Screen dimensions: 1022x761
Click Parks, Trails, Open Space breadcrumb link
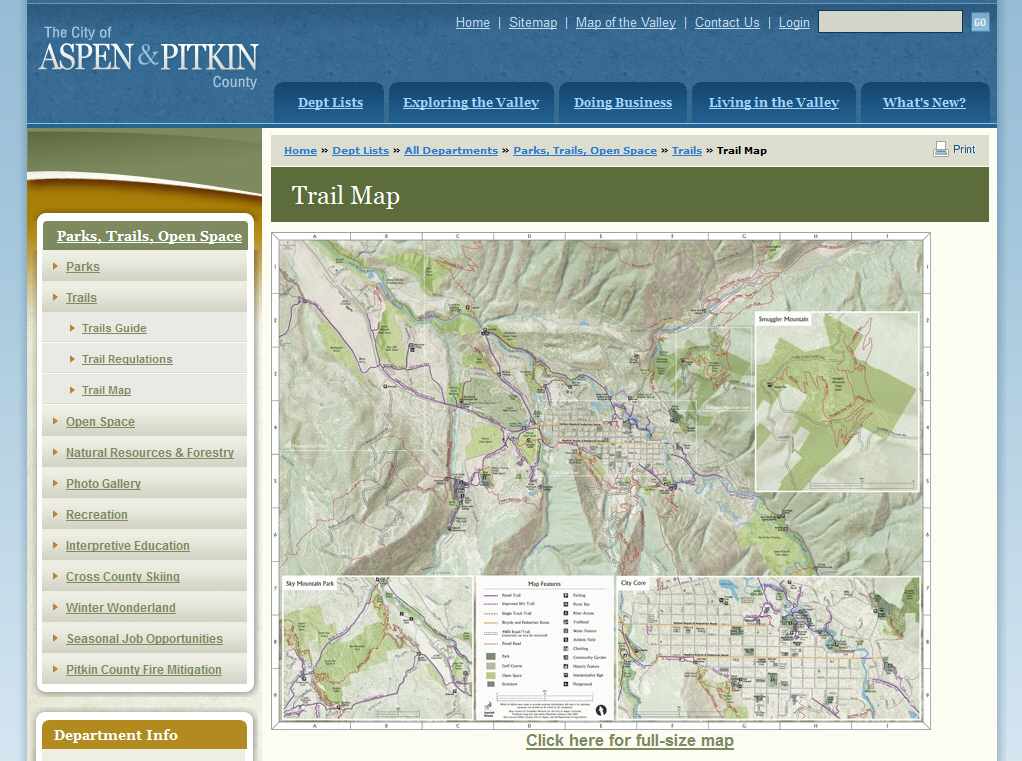(585, 151)
